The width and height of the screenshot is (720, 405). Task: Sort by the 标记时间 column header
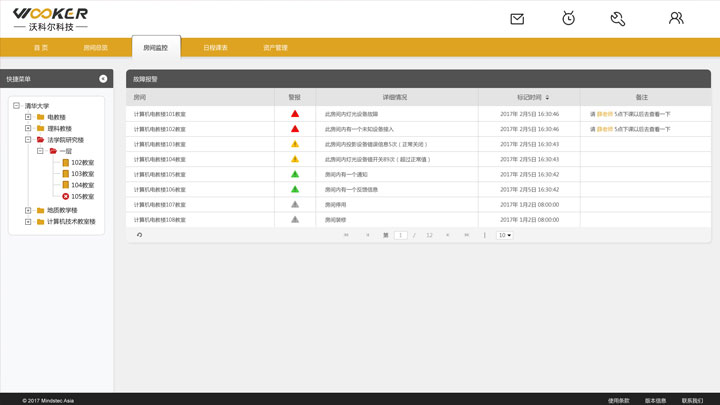click(x=529, y=97)
